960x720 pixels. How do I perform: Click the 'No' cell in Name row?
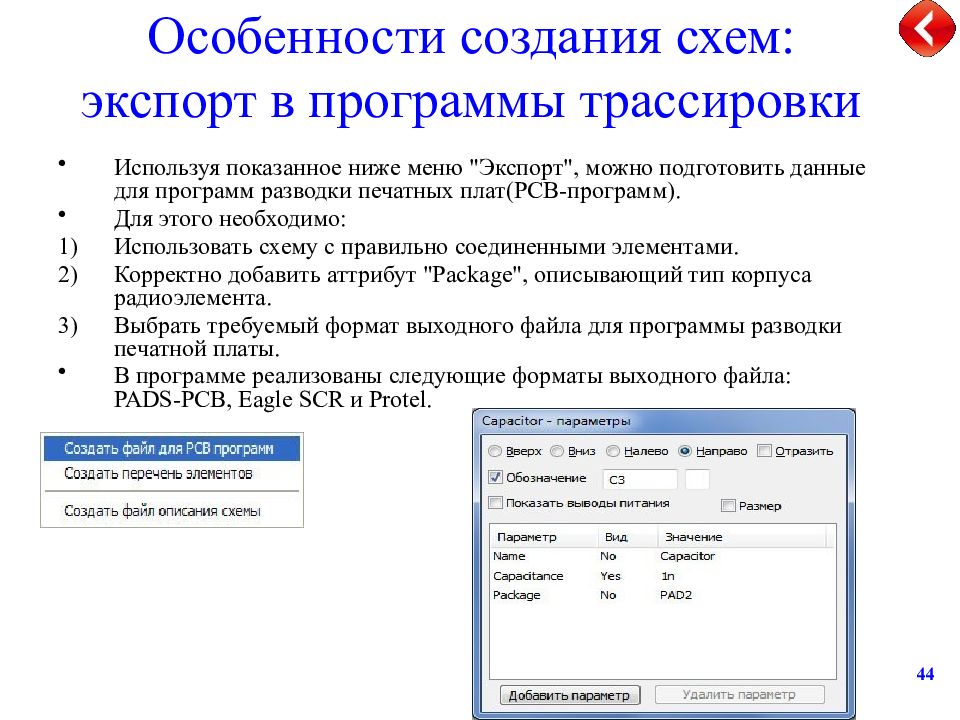(608, 556)
